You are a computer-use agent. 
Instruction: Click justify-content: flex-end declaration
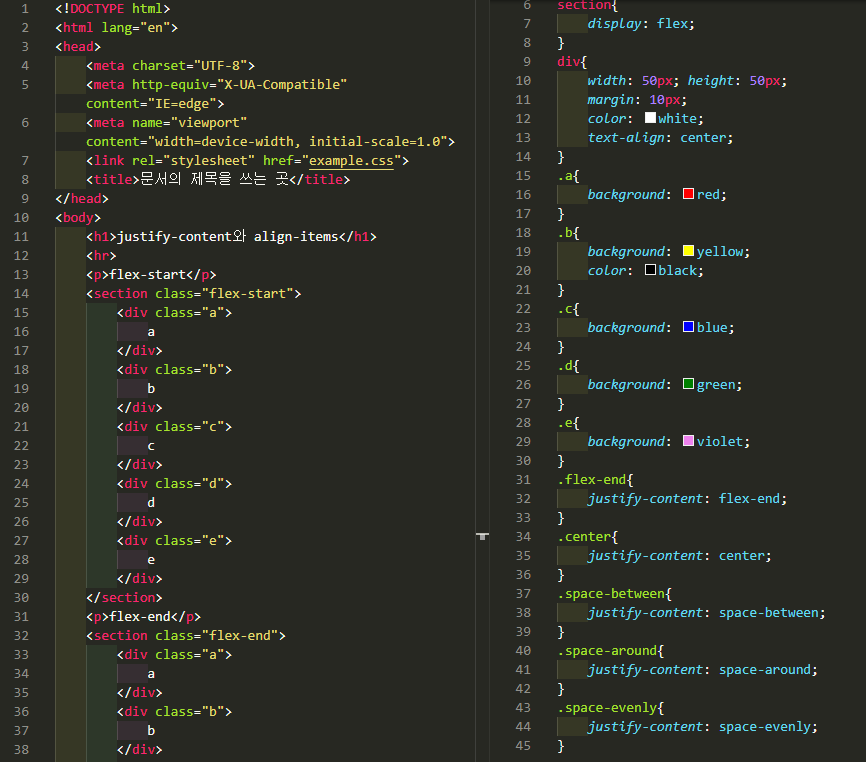tap(687, 499)
